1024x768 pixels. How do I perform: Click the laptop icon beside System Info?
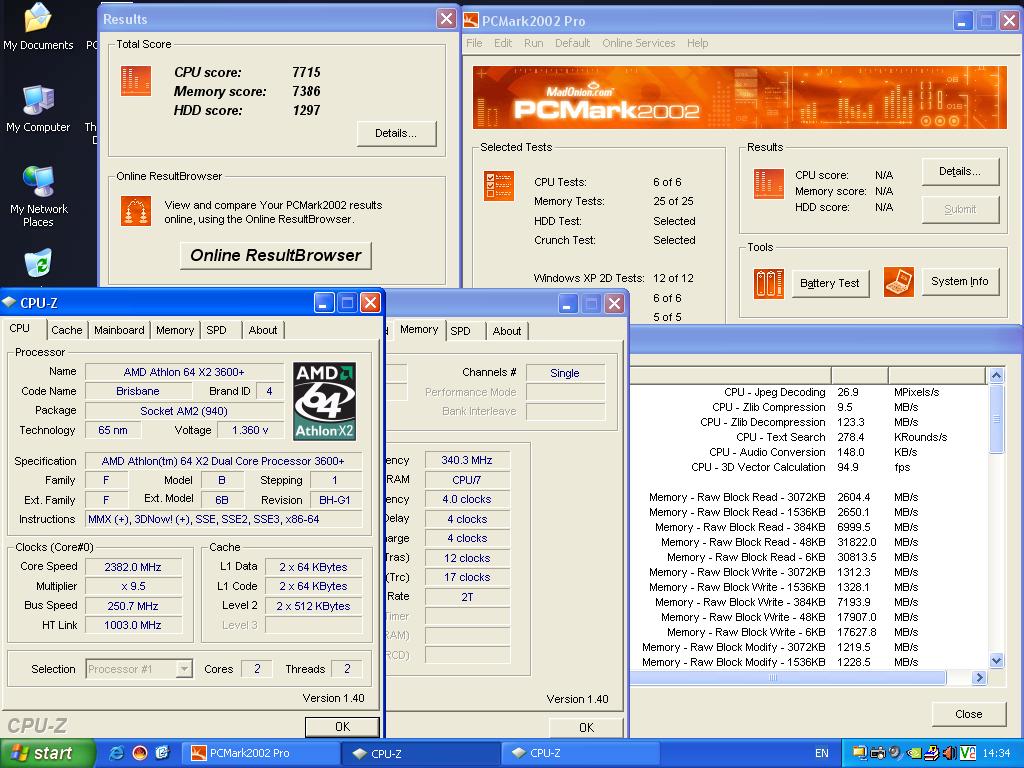(x=899, y=282)
